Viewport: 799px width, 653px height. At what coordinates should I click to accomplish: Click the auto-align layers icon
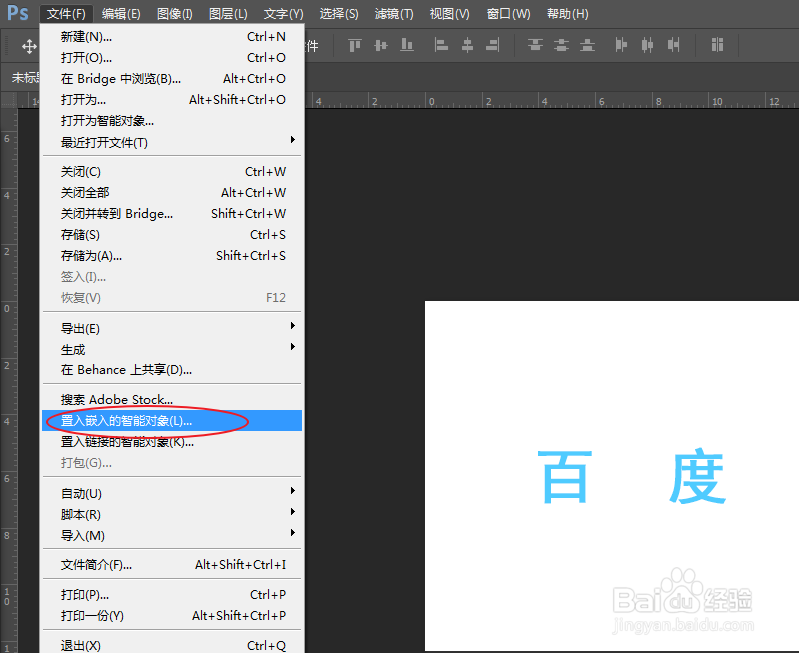coord(717,45)
